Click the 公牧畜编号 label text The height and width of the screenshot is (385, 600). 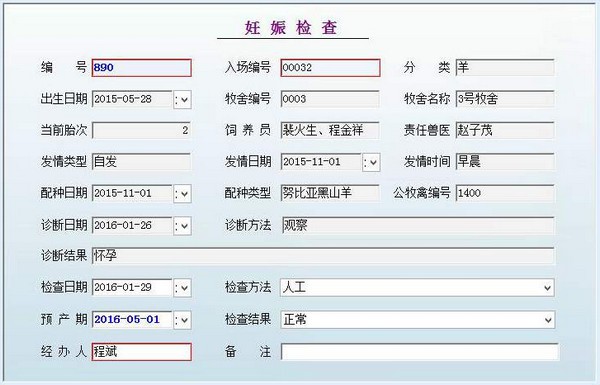pos(422,193)
